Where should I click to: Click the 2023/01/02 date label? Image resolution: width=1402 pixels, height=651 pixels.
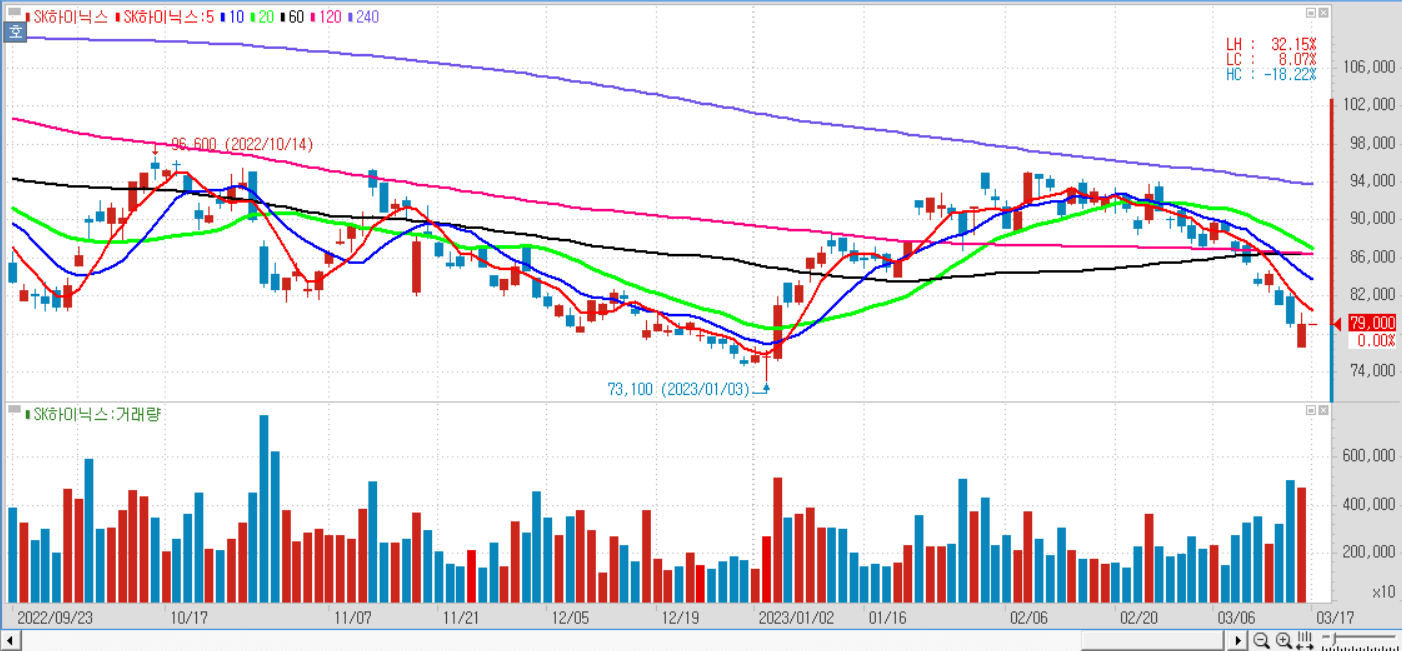[x=797, y=618]
